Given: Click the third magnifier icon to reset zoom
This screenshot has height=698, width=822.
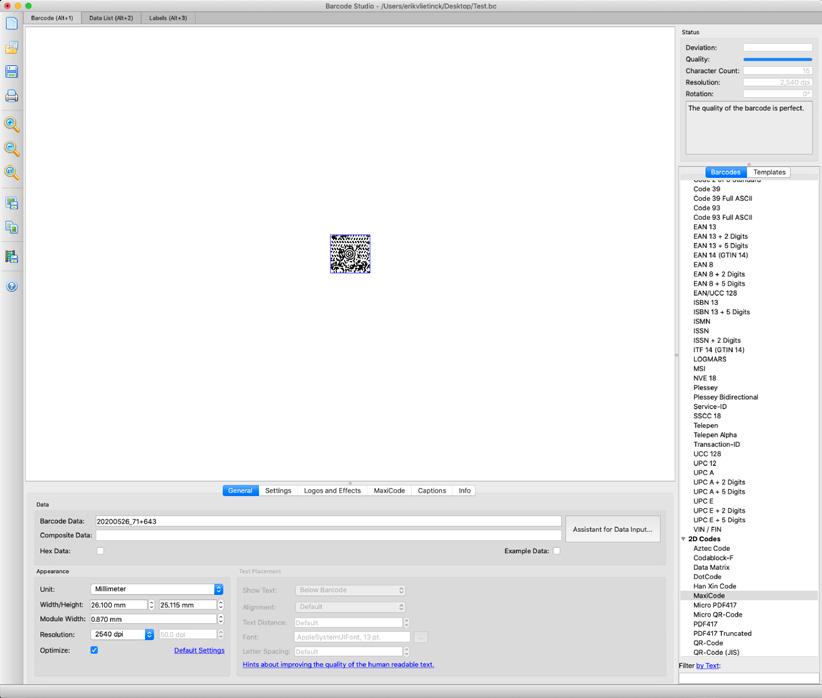Looking at the screenshot, I should pos(12,173).
